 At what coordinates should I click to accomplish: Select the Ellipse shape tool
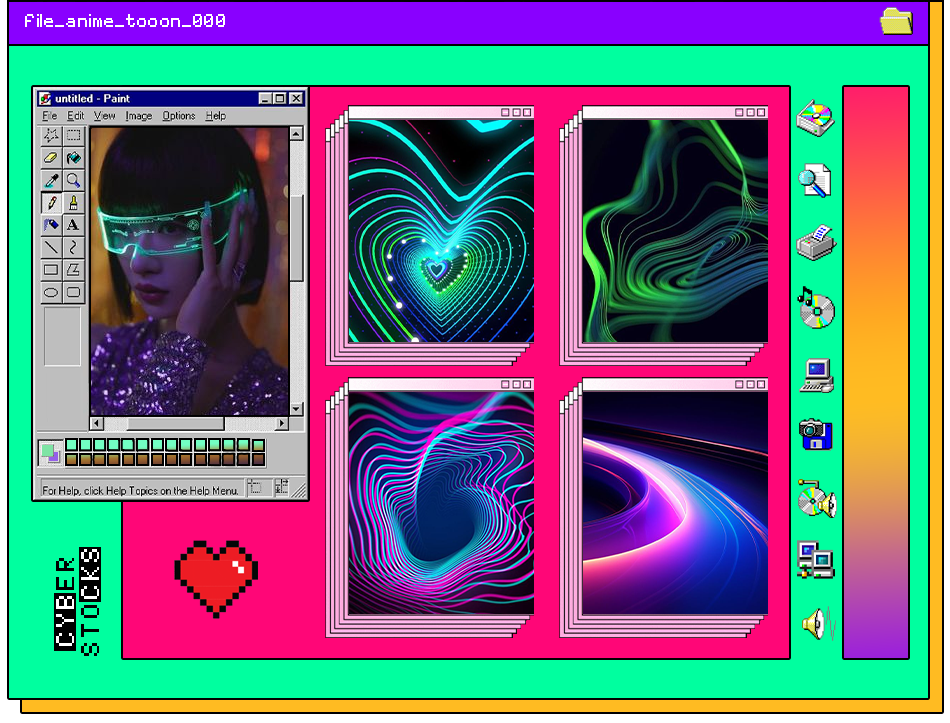pyautogui.click(x=51, y=292)
